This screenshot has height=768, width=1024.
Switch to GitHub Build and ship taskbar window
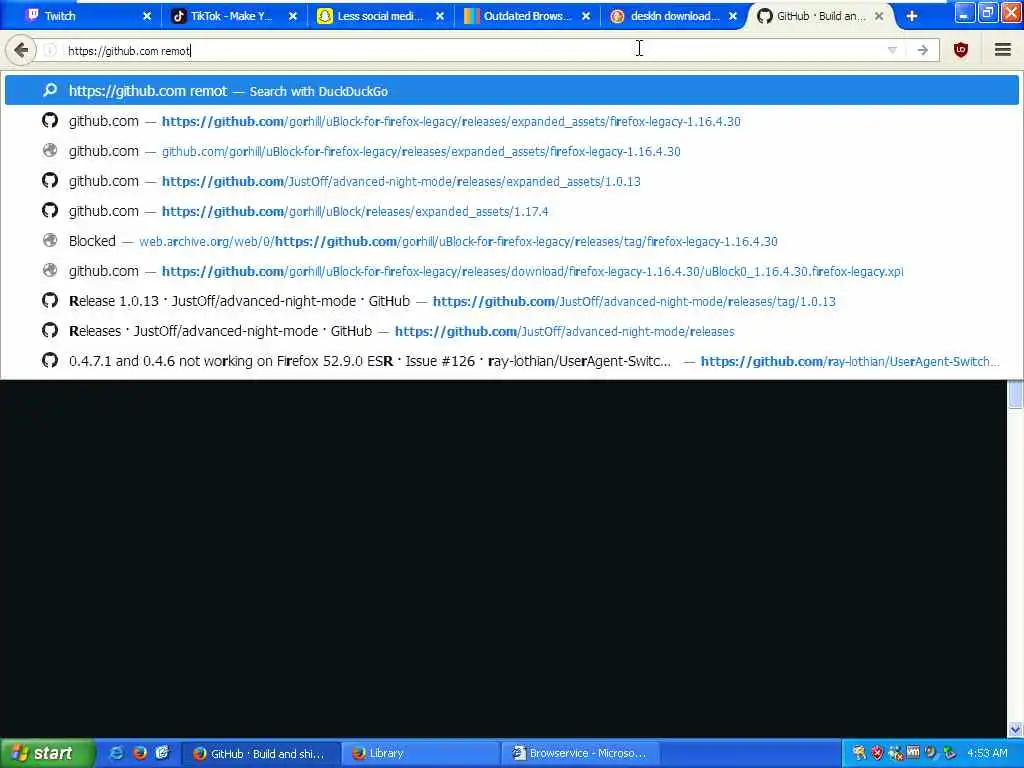260,754
